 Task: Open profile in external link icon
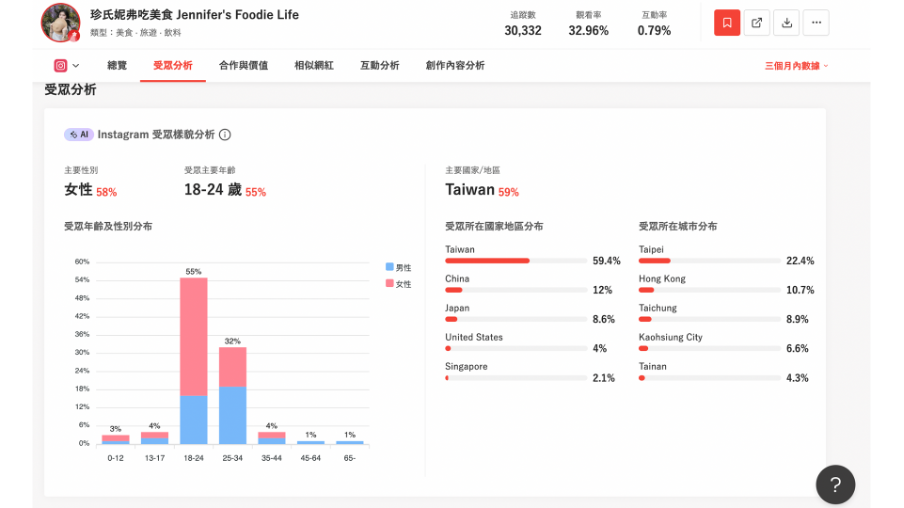click(757, 23)
